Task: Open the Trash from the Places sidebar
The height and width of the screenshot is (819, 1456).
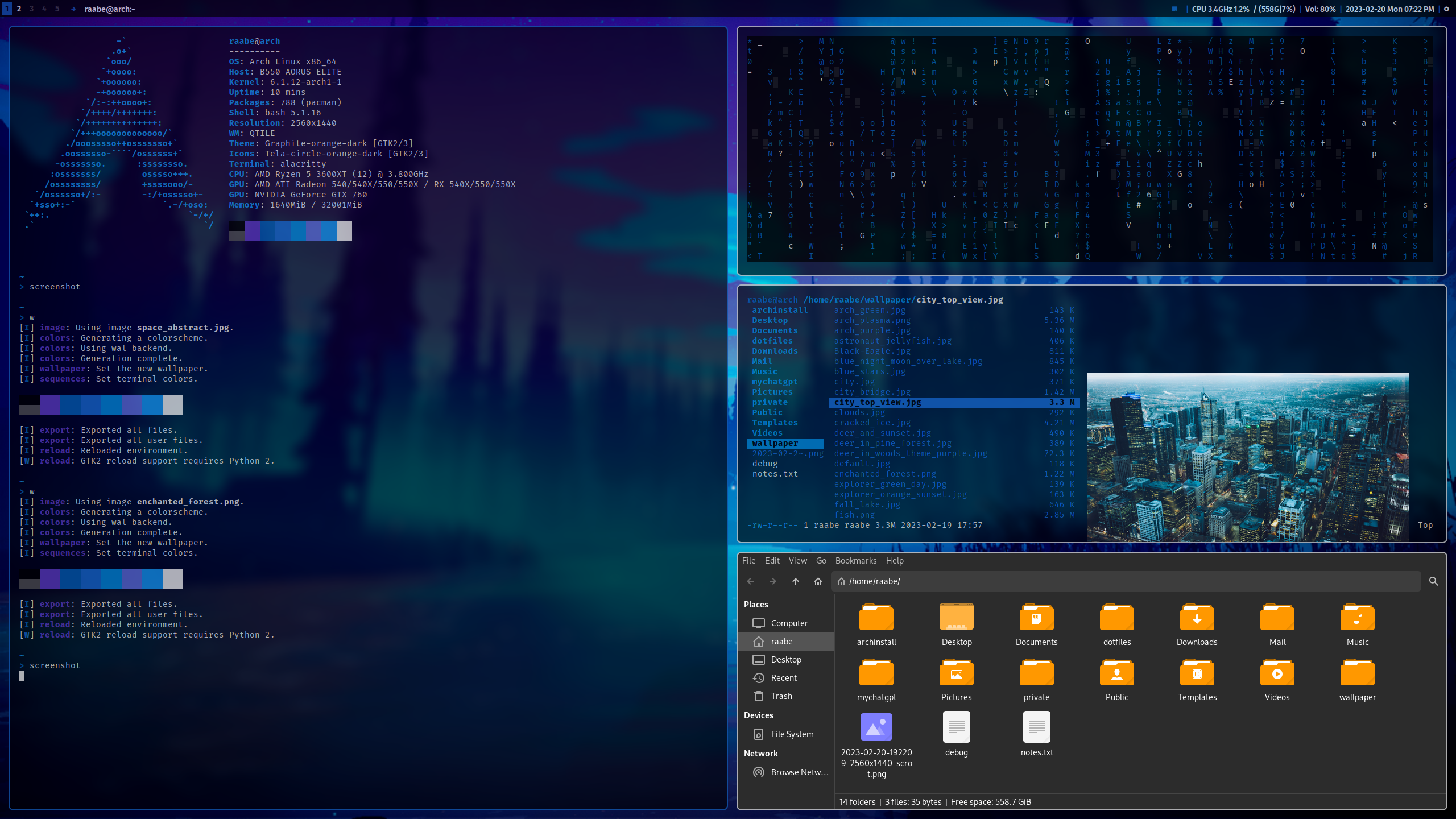Action: click(781, 696)
